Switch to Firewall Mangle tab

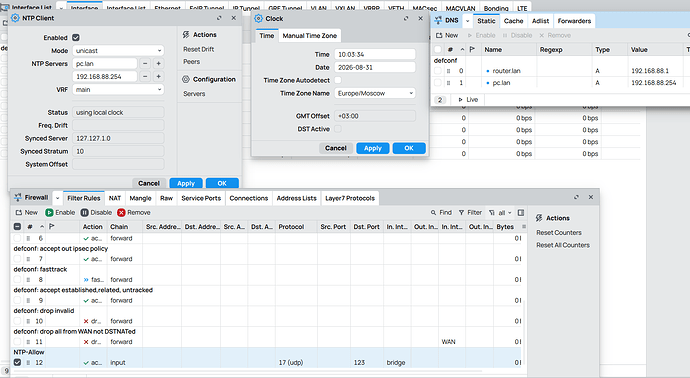(x=140, y=198)
